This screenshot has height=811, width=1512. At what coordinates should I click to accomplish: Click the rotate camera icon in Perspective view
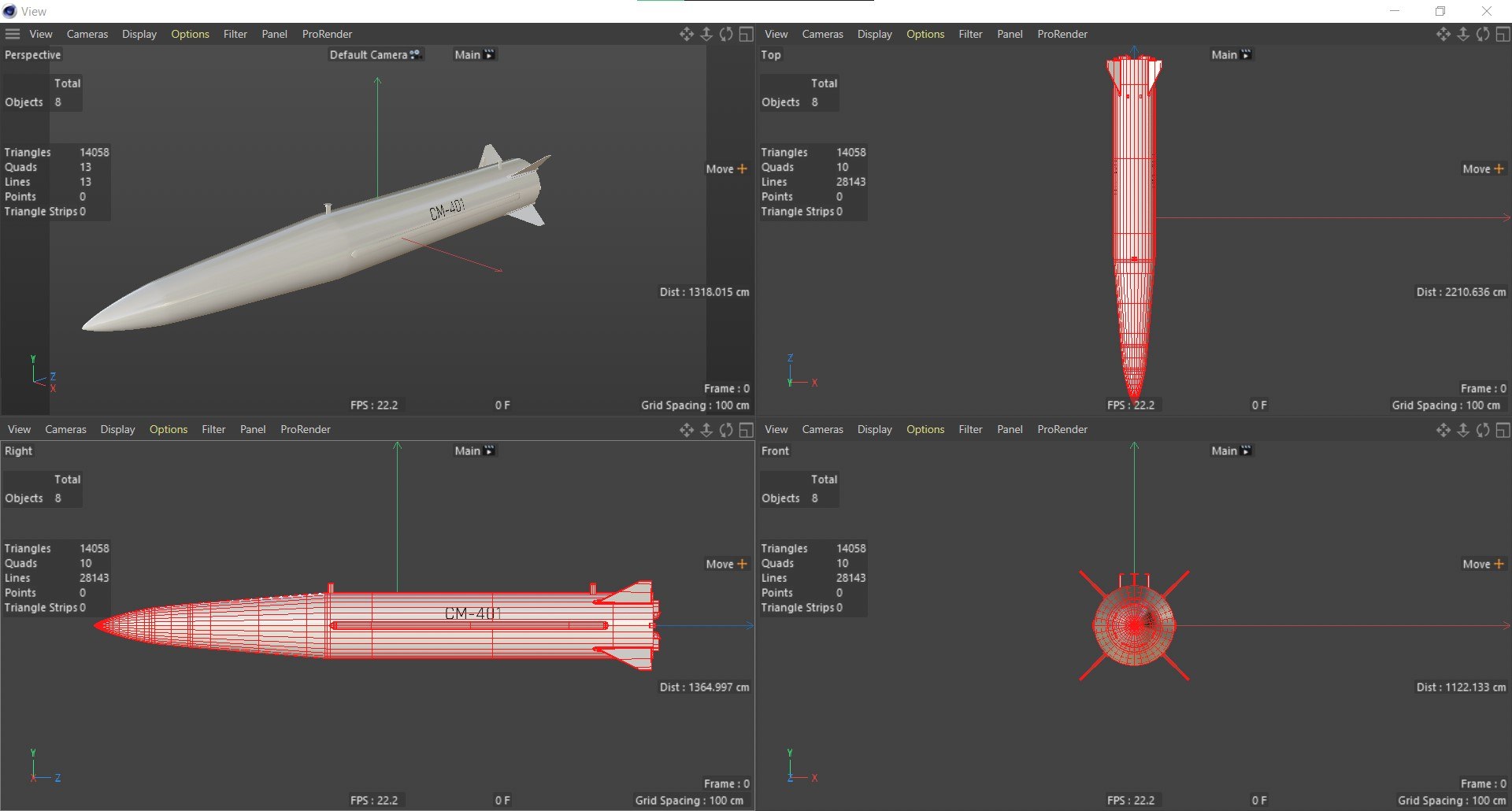pos(726,34)
